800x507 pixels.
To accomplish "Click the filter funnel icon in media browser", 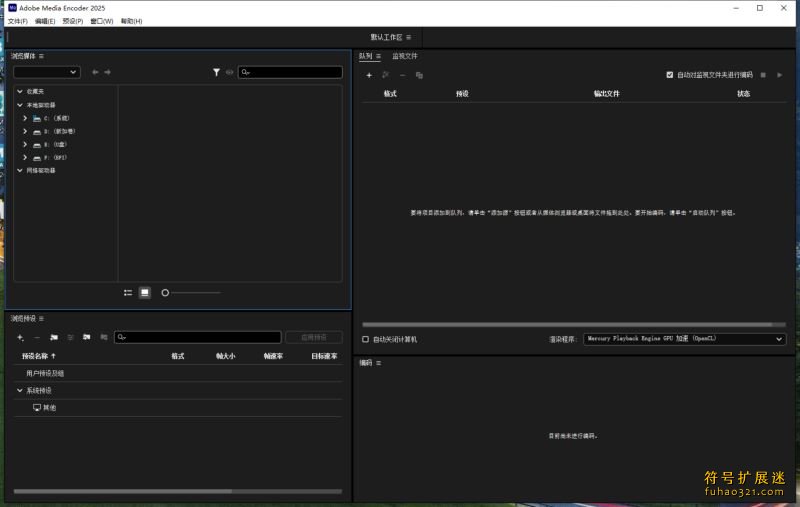I will 216,72.
